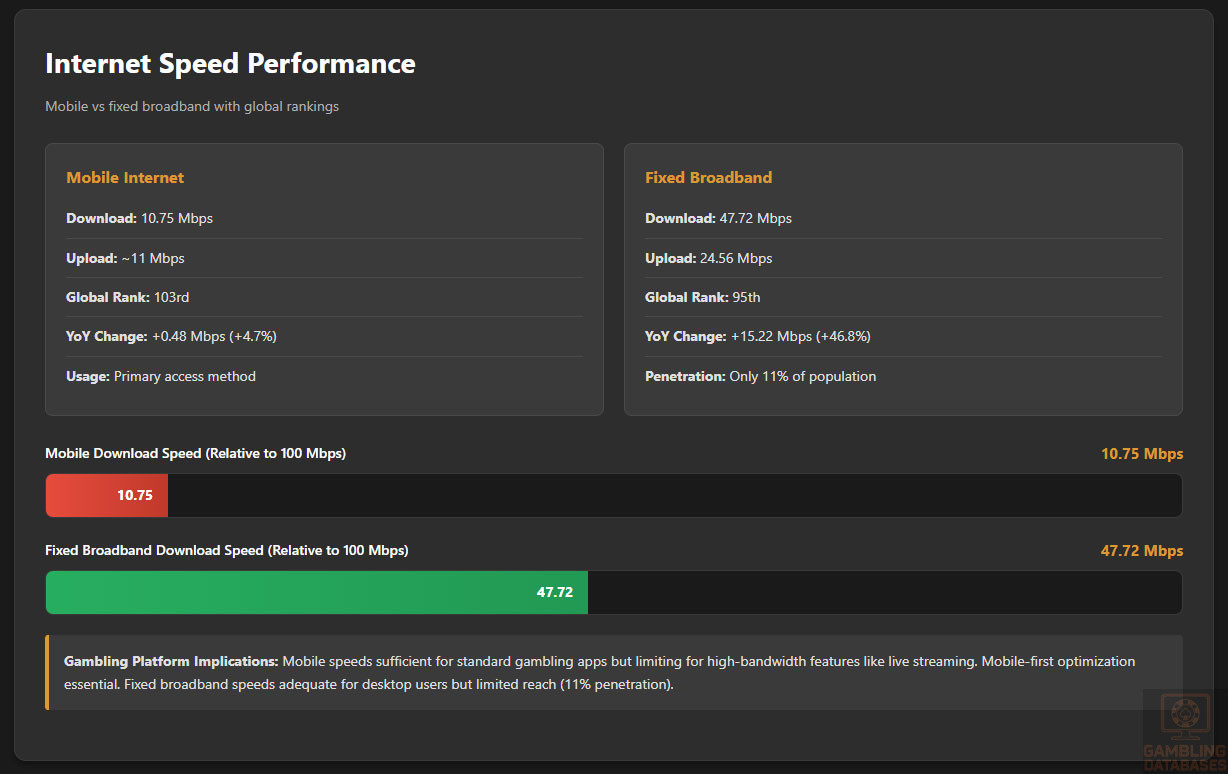Screen dimensions: 1228x774
Task: Click the Upload 24.56 Mbps row
Action: (708, 258)
